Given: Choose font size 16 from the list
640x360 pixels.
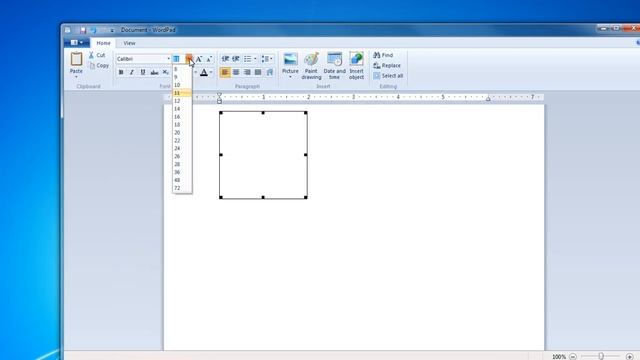Looking at the screenshot, I should point(182,117).
